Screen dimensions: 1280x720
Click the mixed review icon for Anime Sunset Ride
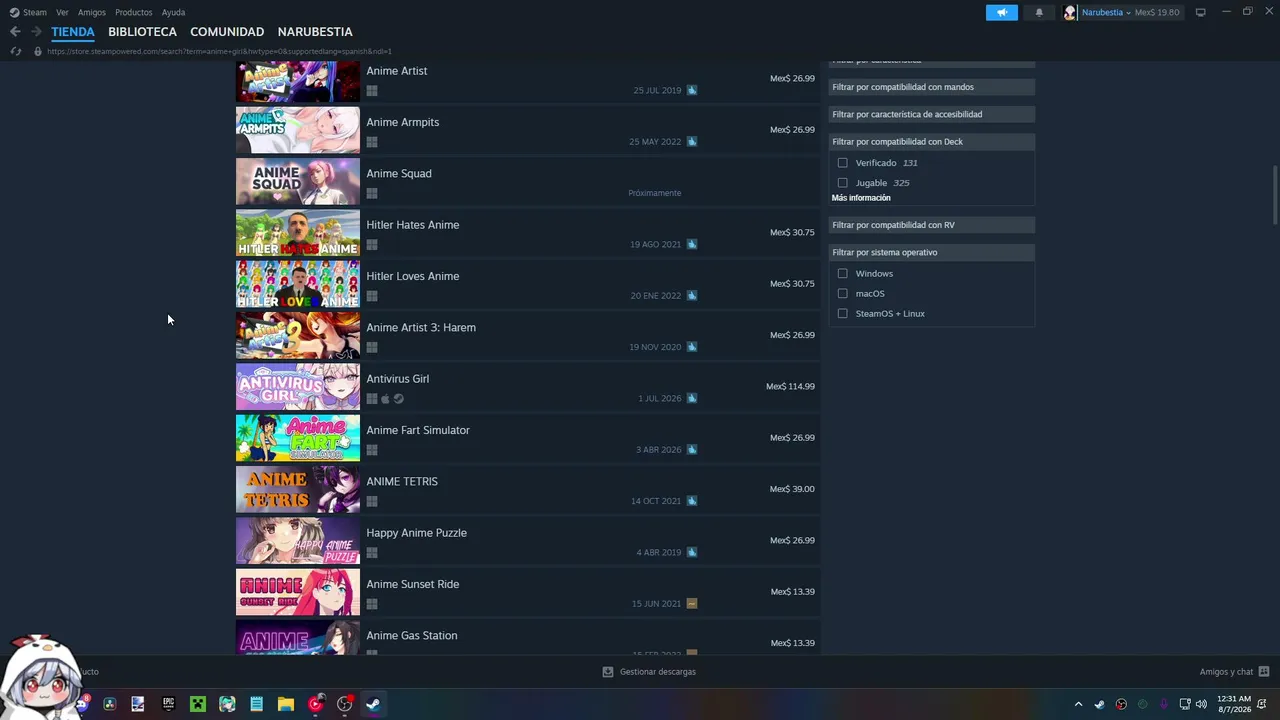(692, 604)
